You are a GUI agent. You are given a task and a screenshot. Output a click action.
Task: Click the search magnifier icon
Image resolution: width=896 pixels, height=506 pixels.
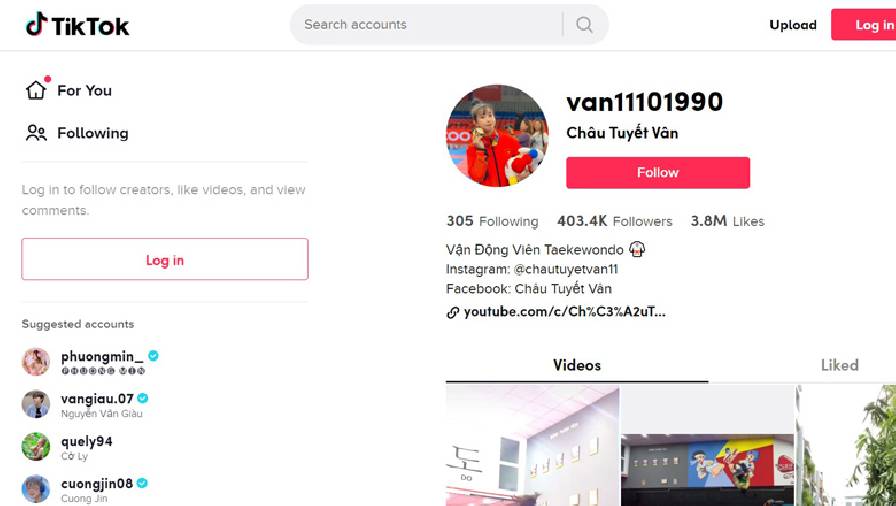click(x=584, y=25)
